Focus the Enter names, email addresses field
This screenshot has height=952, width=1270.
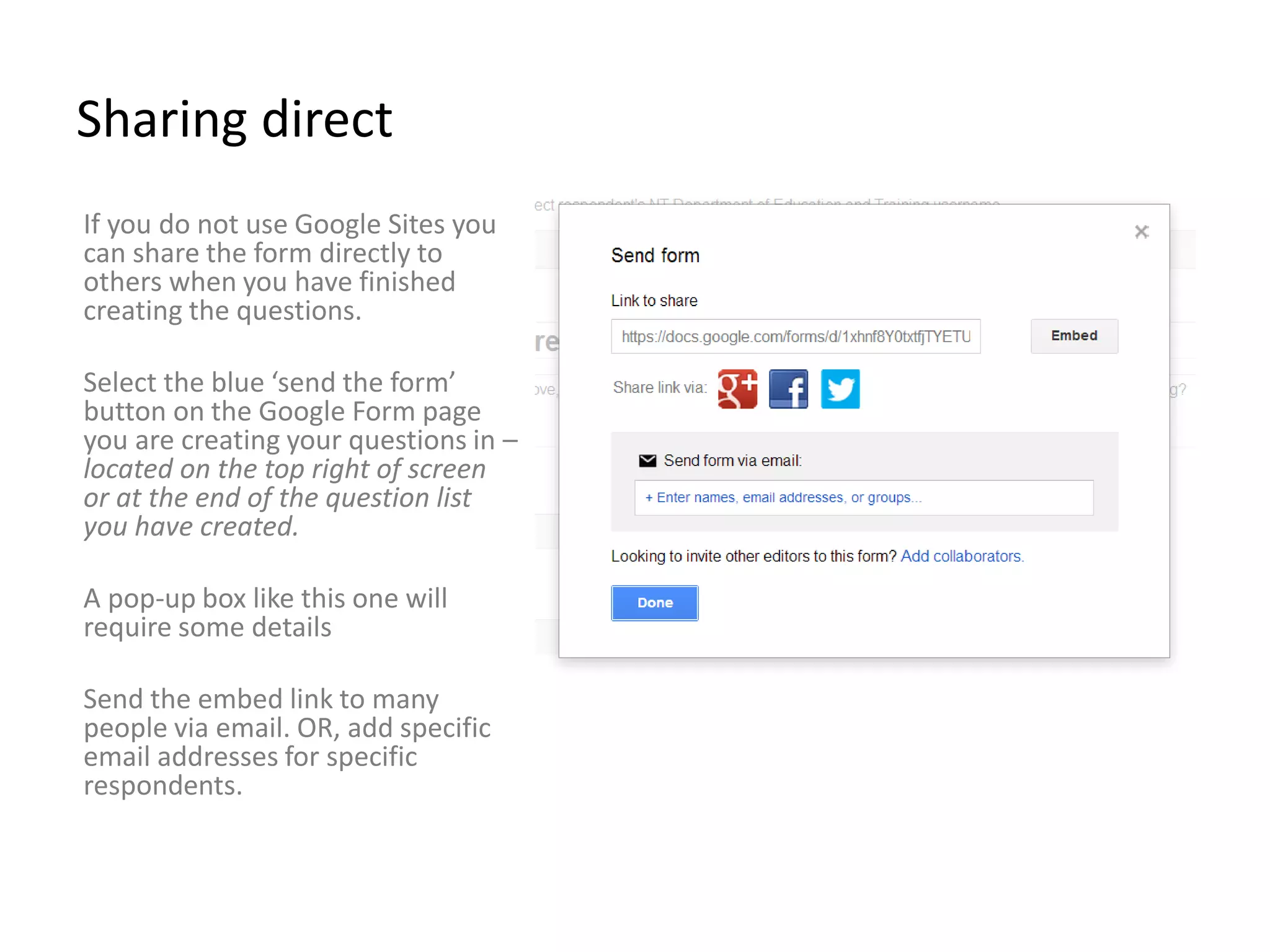(x=864, y=498)
